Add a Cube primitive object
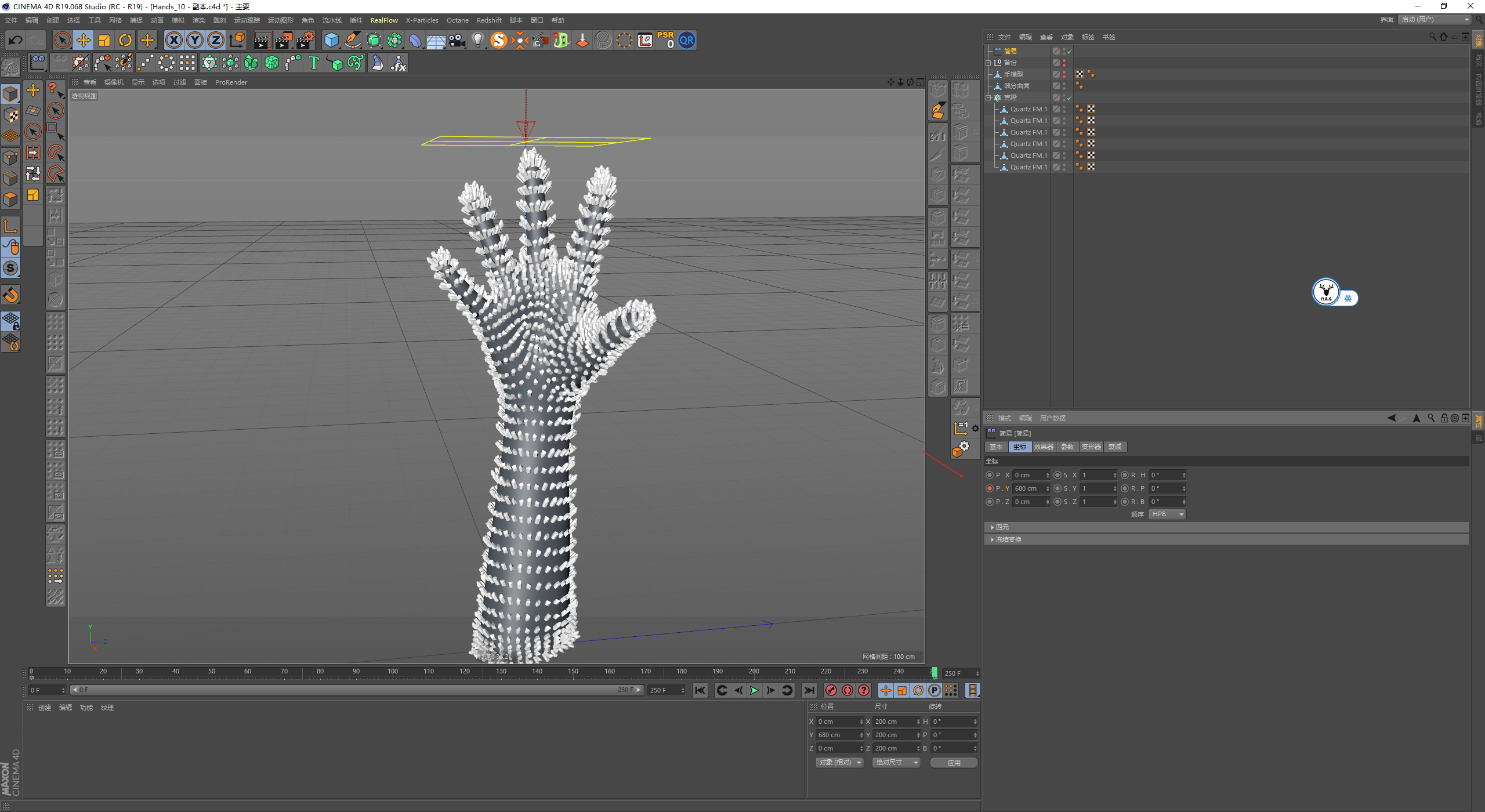The height and width of the screenshot is (812, 1485). [331, 40]
